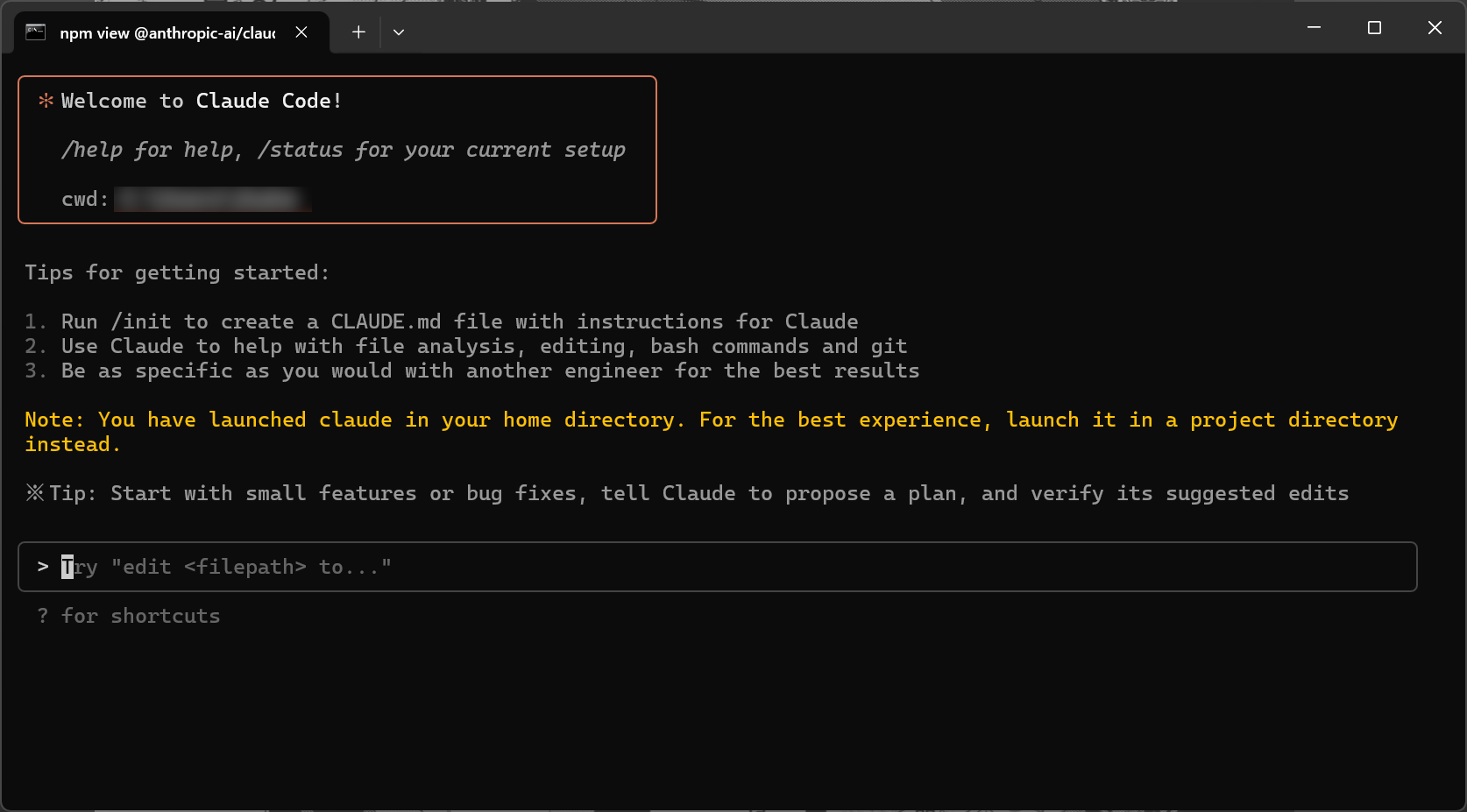Click the sparkle icon before 'Tip:'
This screenshot has width=1467, height=812.
[x=34, y=492]
